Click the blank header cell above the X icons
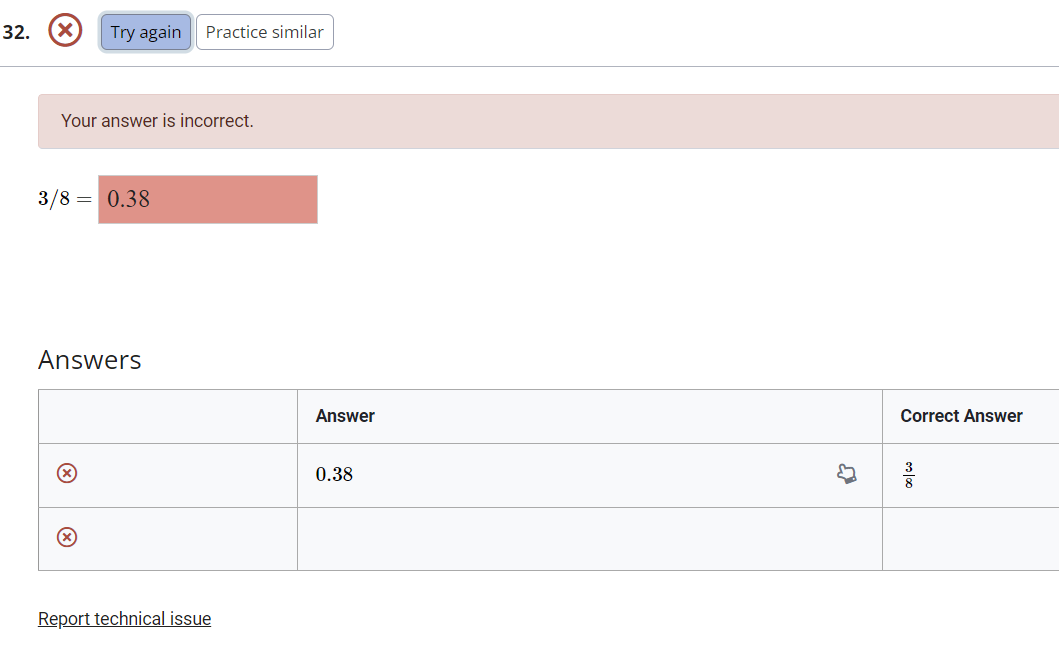This screenshot has height=660, width=1059. point(168,417)
